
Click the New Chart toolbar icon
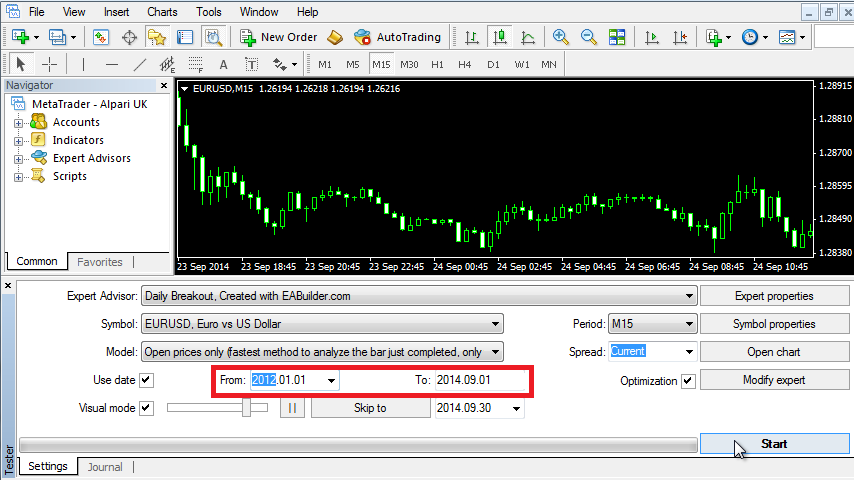coord(21,37)
